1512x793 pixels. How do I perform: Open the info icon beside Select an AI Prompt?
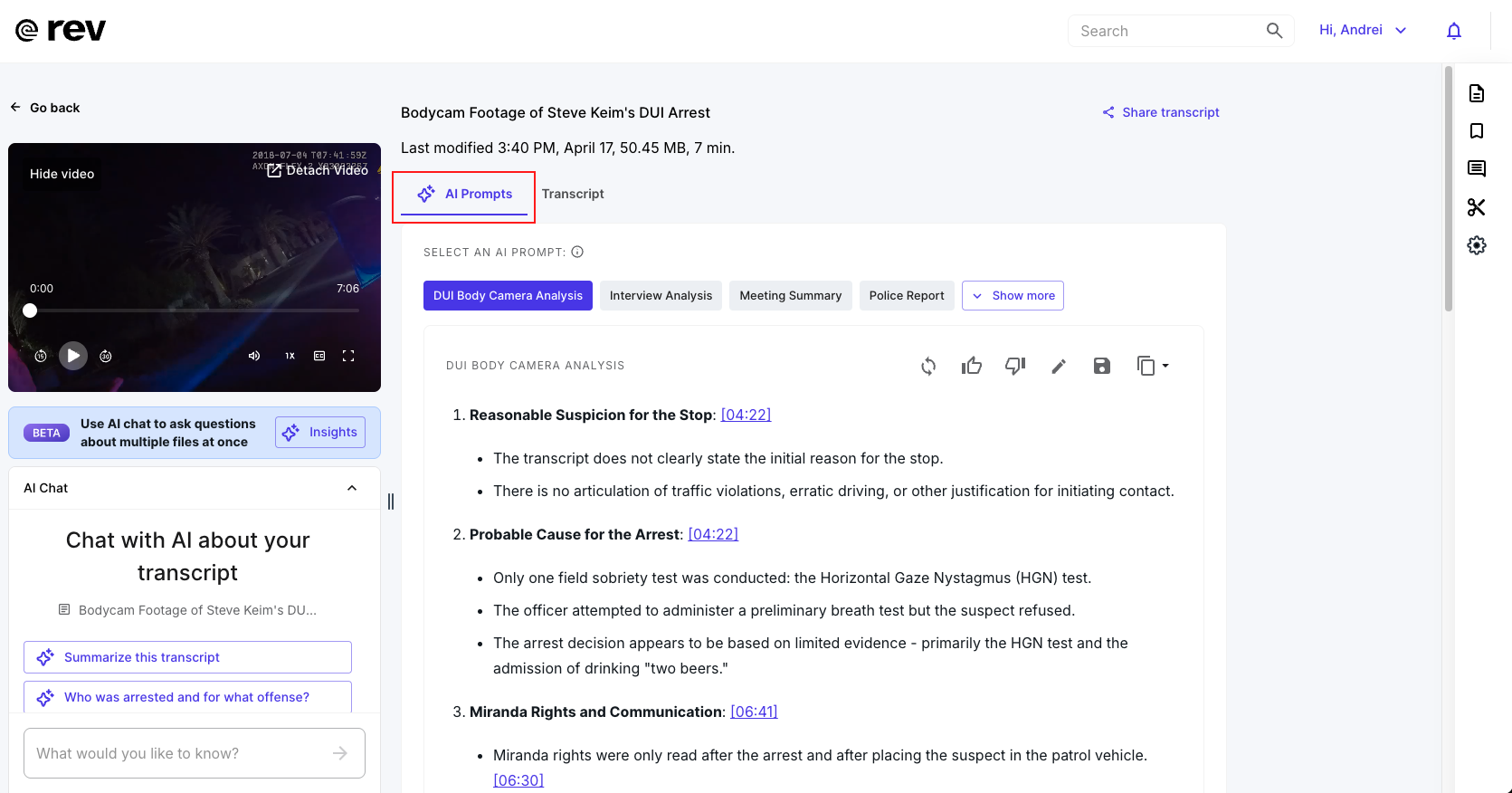coord(577,252)
